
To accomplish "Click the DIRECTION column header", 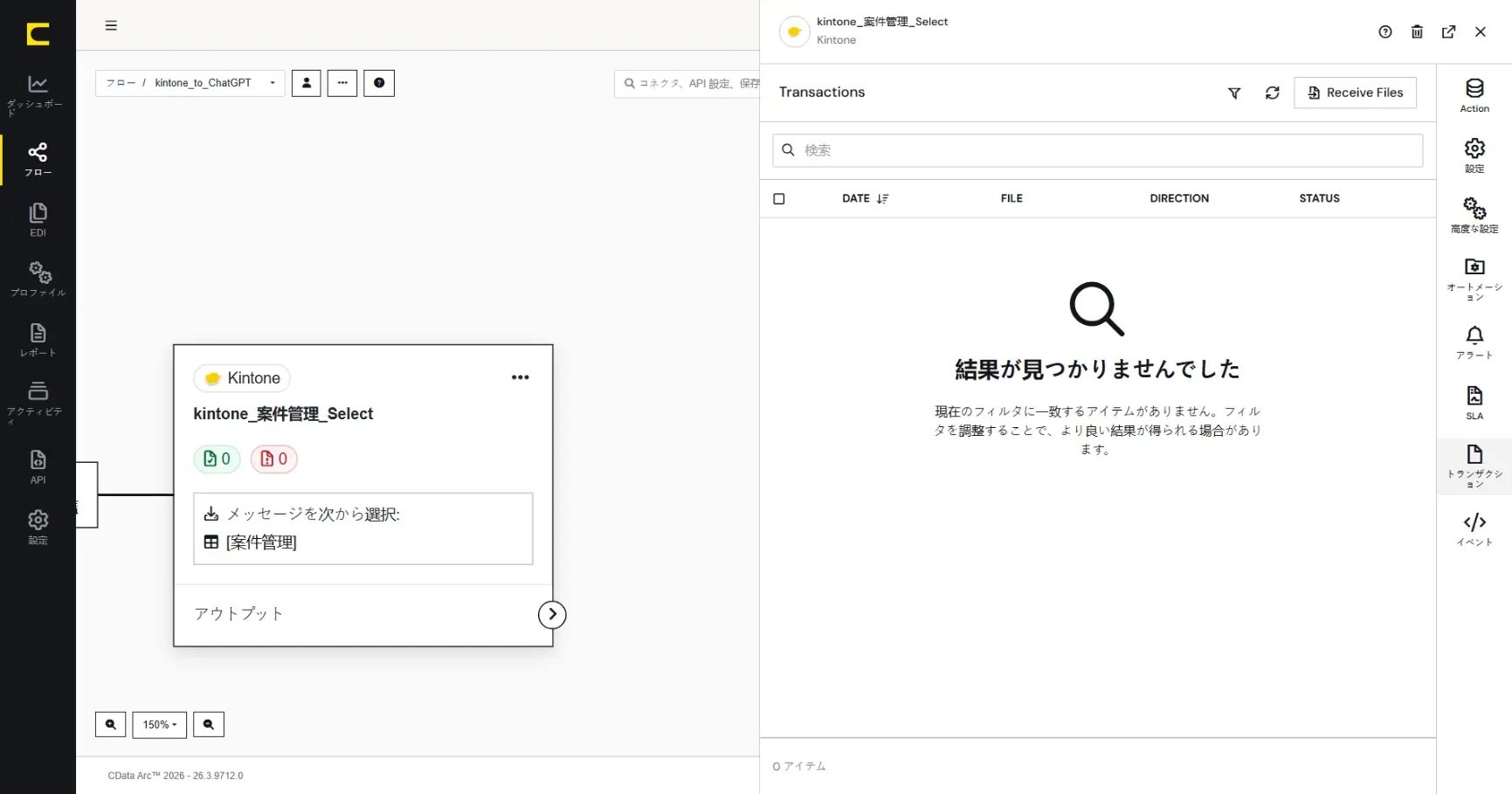I will (1179, 198).
